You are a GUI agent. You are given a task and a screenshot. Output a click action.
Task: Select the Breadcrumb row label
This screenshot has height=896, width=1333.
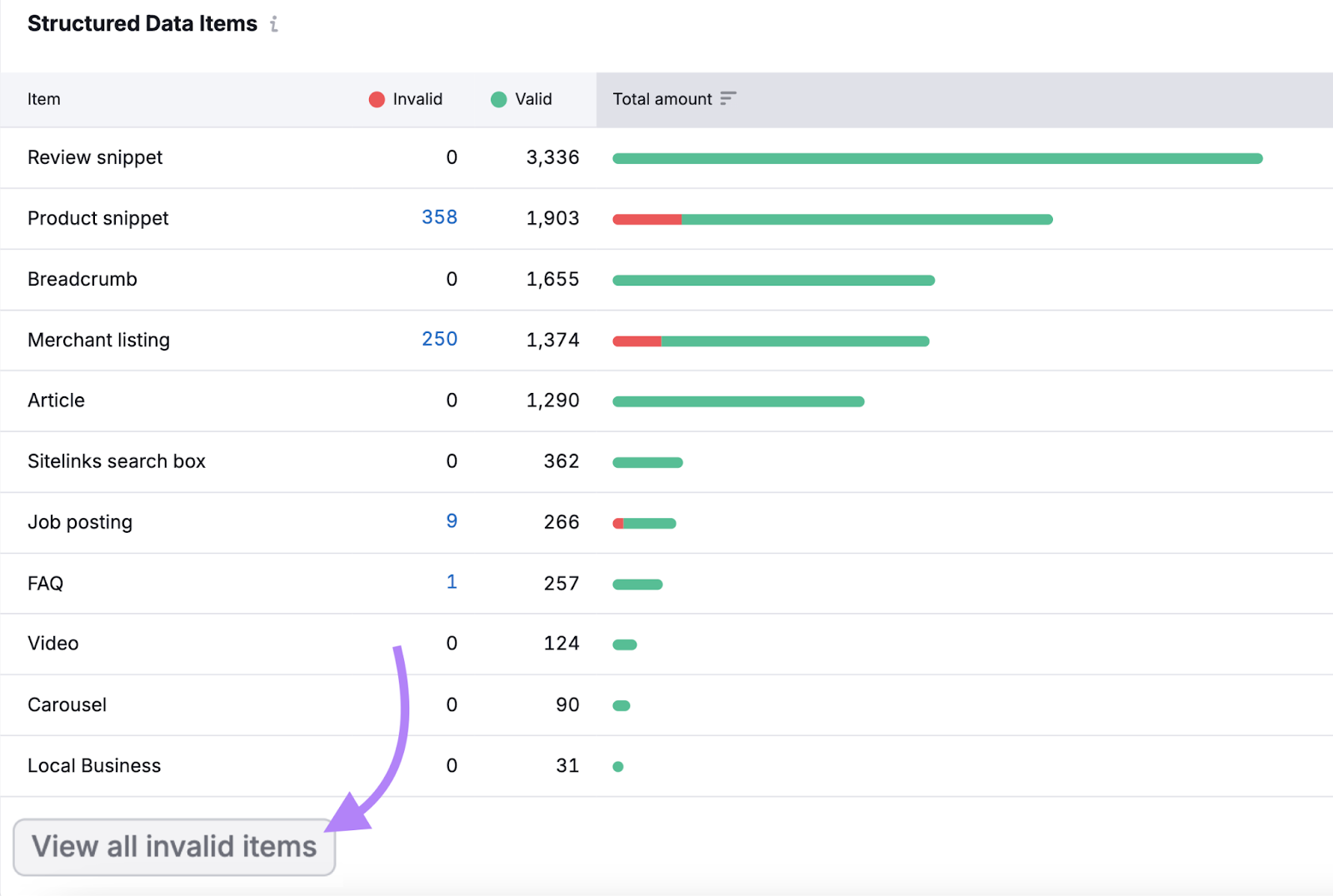point(82,279)
